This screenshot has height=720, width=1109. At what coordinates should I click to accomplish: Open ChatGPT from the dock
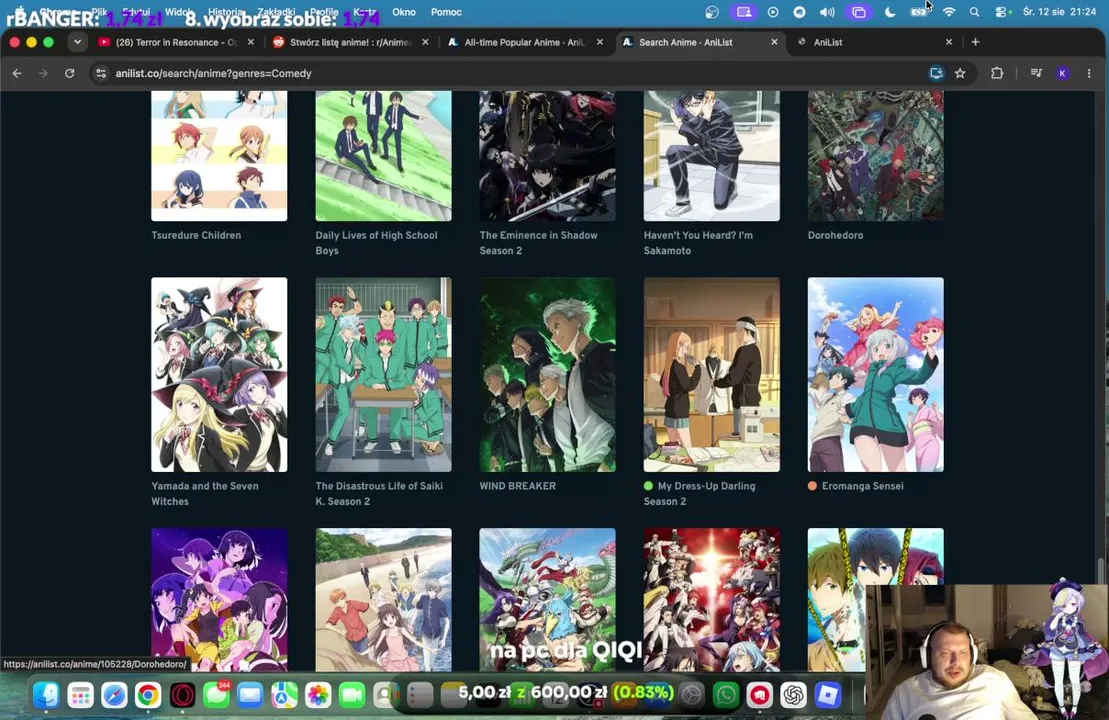click(794, 695)
